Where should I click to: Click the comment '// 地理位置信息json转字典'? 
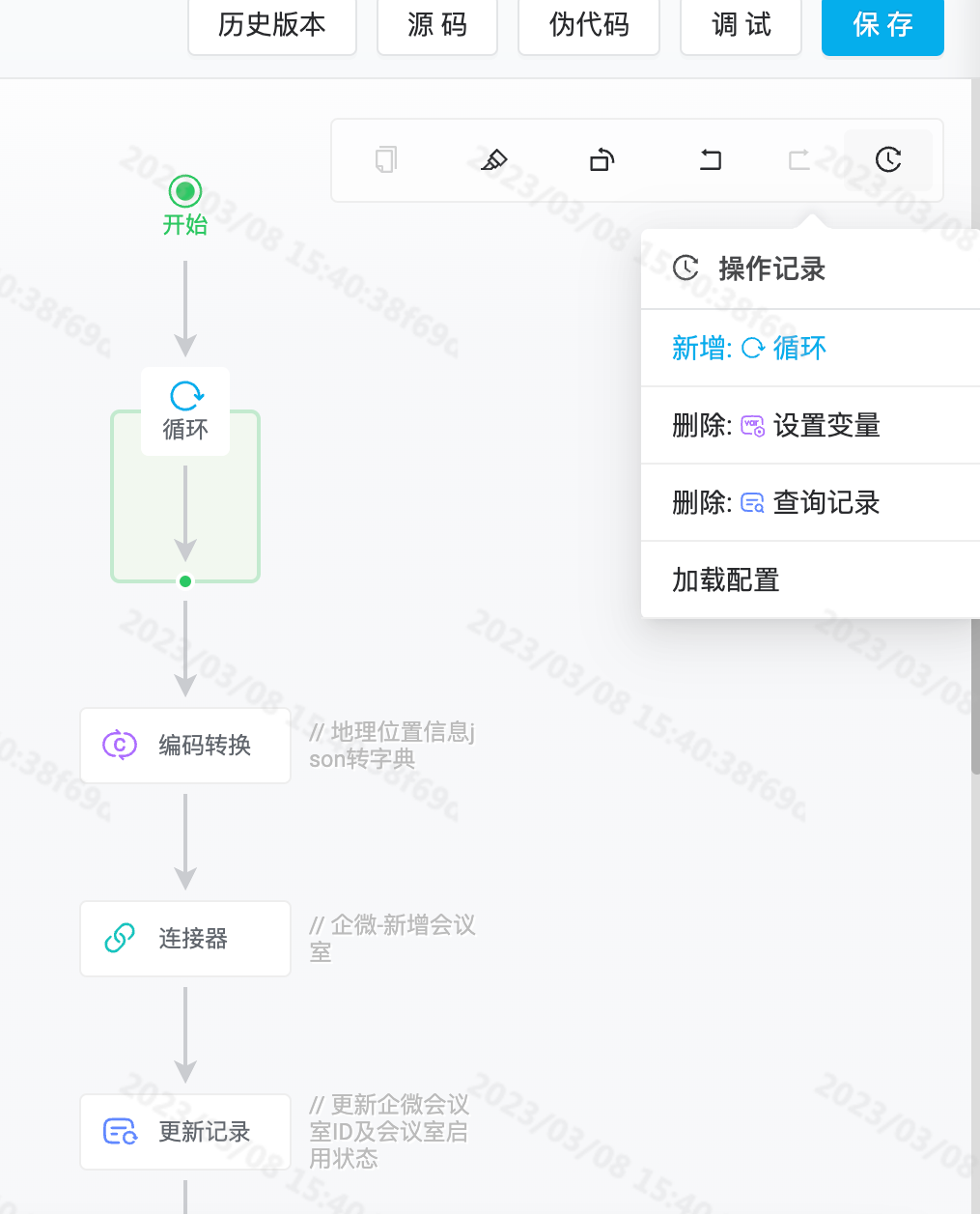tap(392, 746)
